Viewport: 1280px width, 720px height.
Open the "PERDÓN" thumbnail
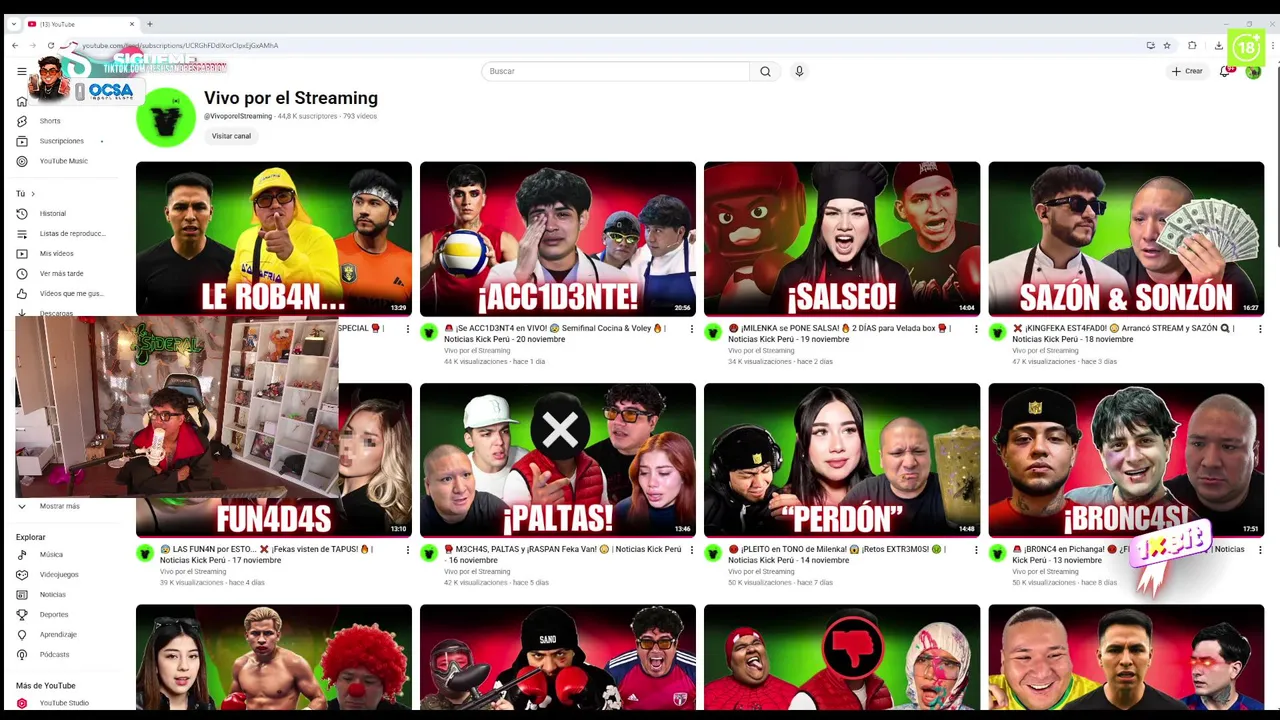tap(842, 460)
